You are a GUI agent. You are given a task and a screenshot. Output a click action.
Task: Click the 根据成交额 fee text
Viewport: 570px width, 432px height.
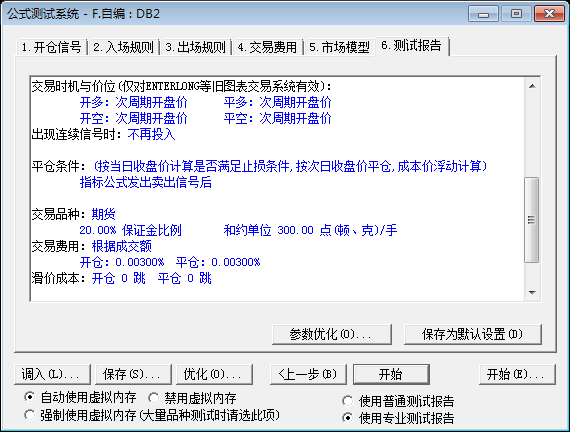click(121, 246)
